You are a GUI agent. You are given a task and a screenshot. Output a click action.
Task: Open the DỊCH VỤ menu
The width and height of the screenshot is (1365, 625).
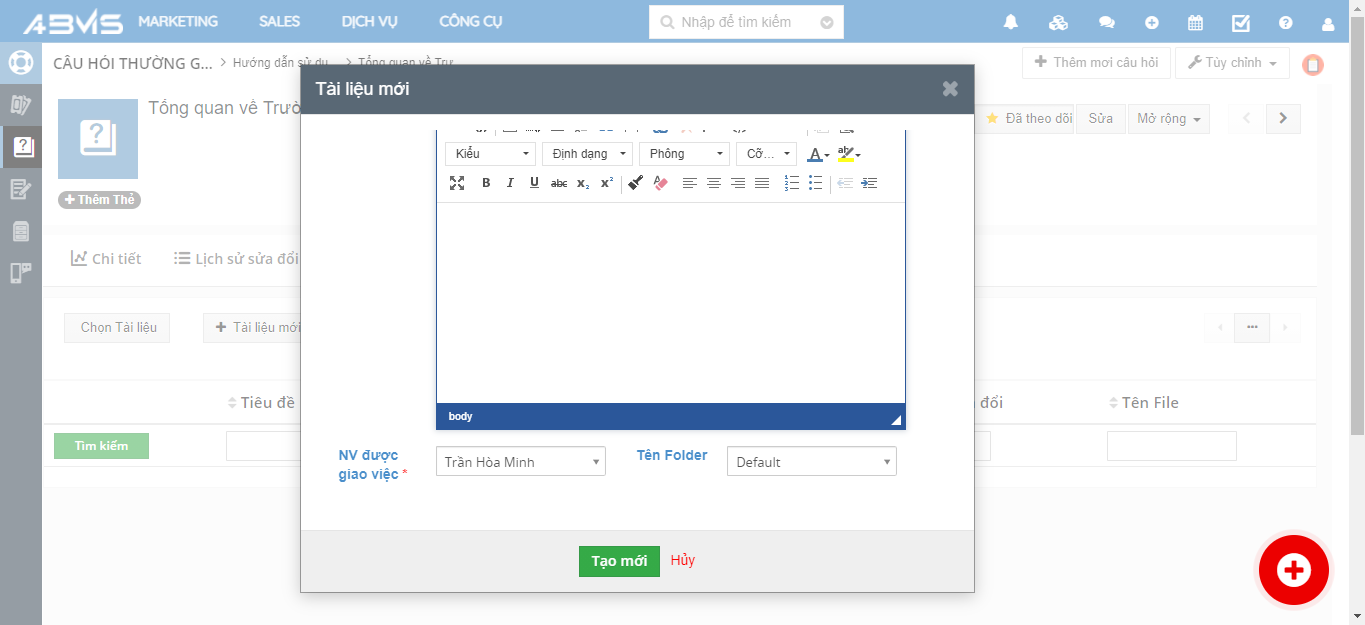(x=370, y=21)
